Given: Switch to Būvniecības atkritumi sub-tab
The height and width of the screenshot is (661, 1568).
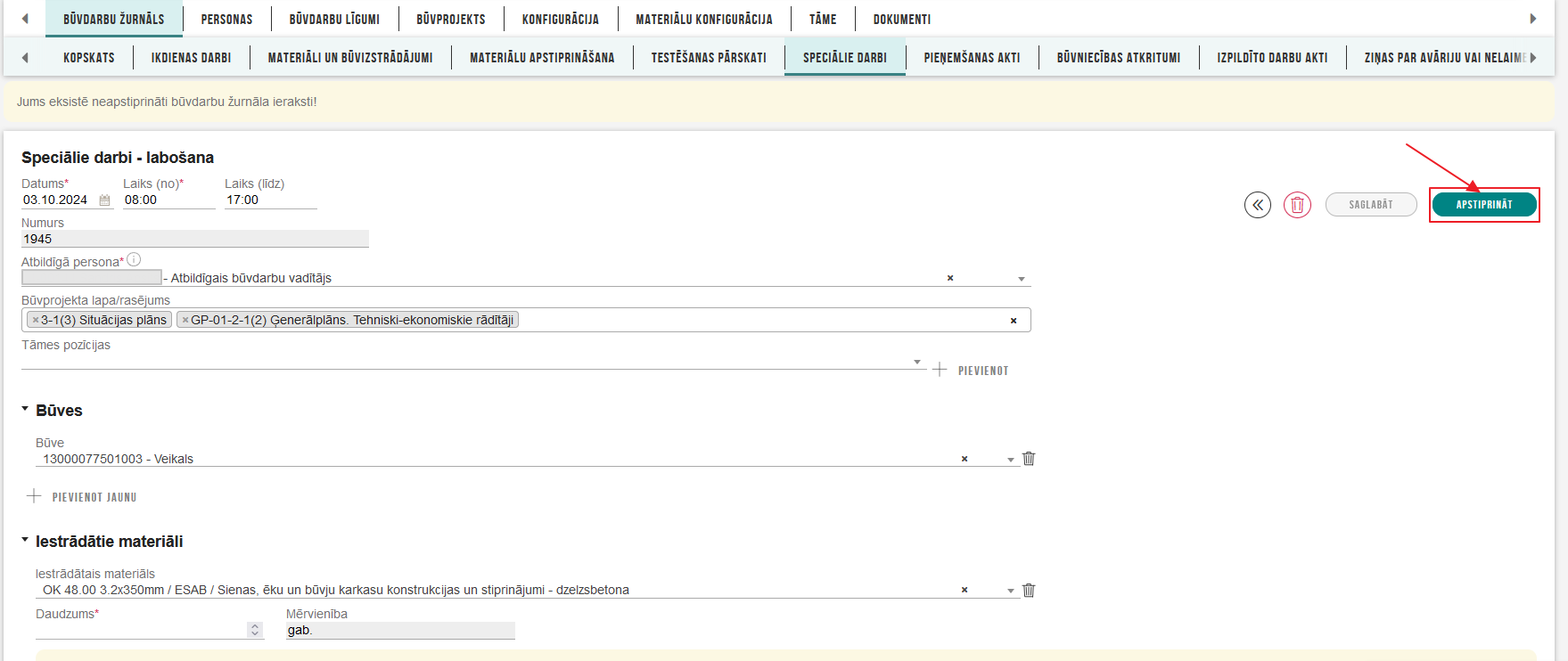Looking at the screenshot, I should [1119, 57].
